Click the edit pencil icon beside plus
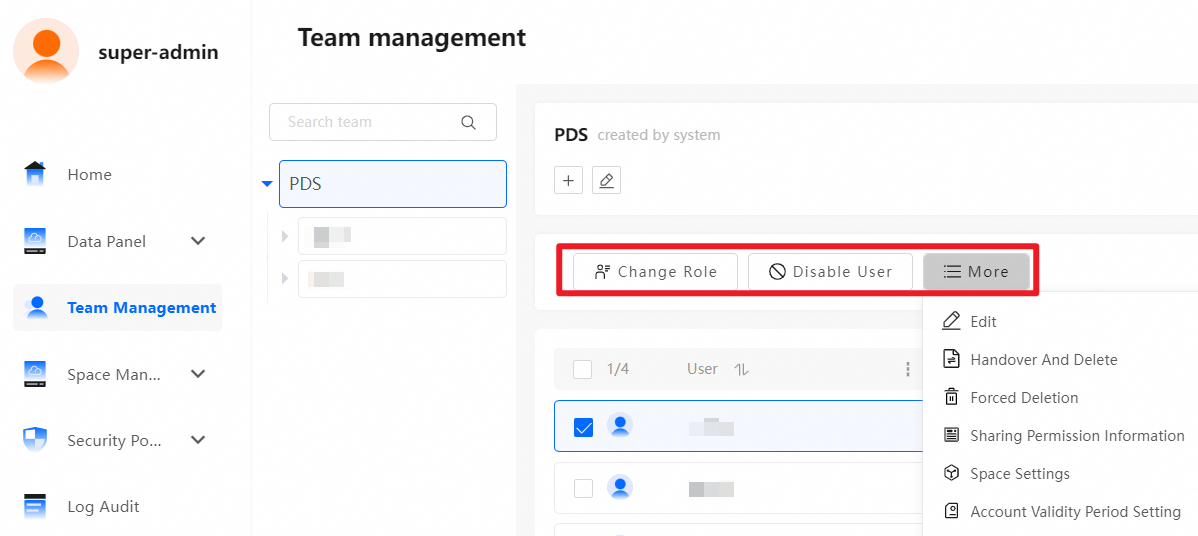This screenshot has height=536, width=1198. pos(606,181)
